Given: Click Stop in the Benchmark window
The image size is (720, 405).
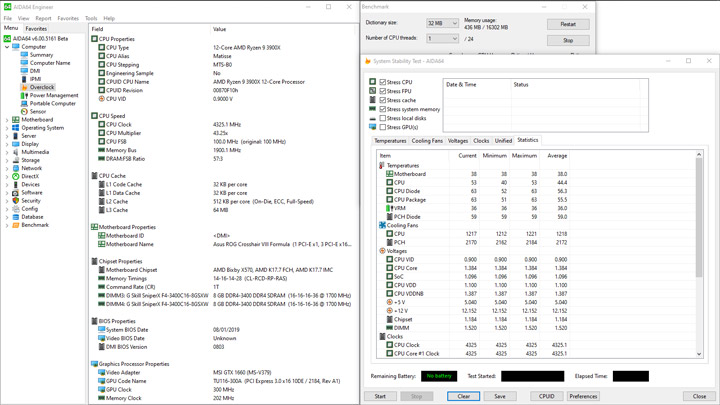Looking at the screenshot, I should point(568,40).
